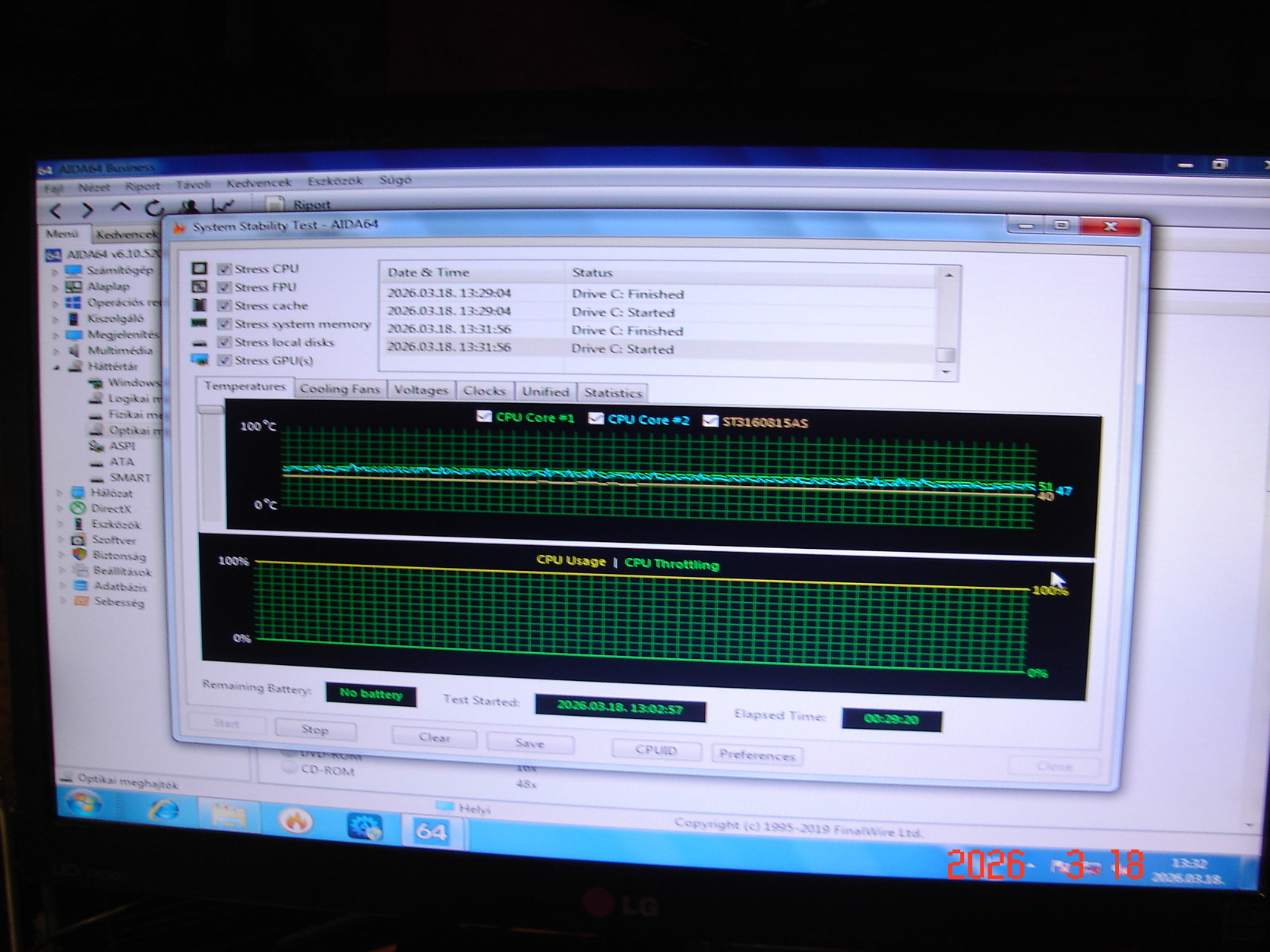
Task: Expand the Számítógép tree node
Action: 55,271
